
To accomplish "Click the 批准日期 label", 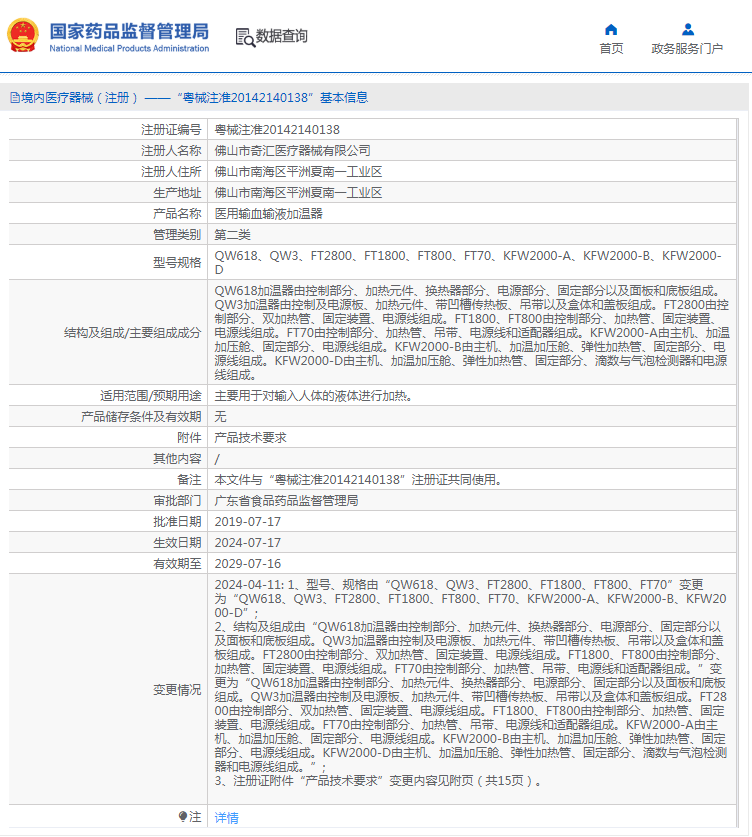I will [177, 522].
